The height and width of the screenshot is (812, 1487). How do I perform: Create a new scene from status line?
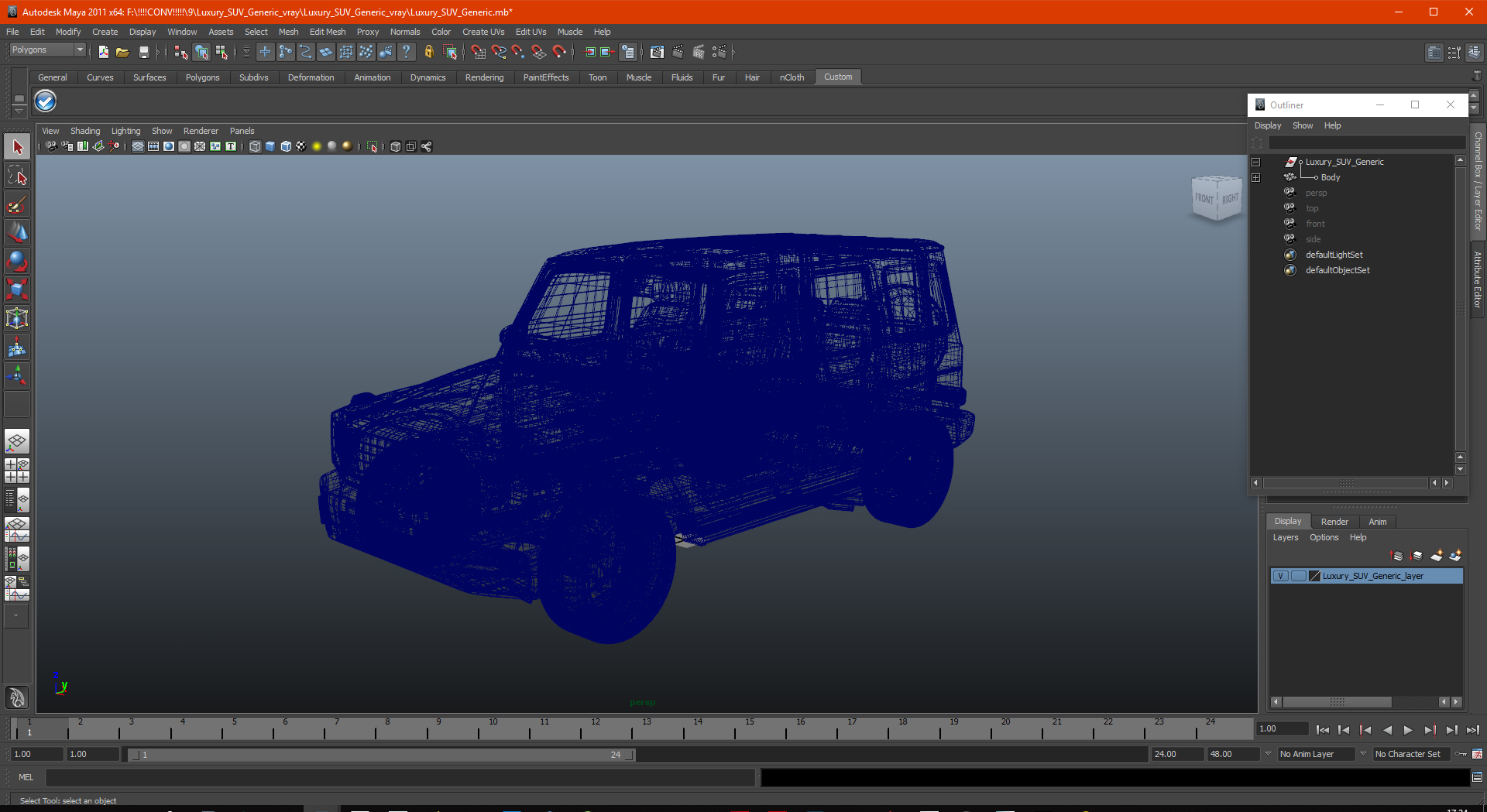point(103,52)
